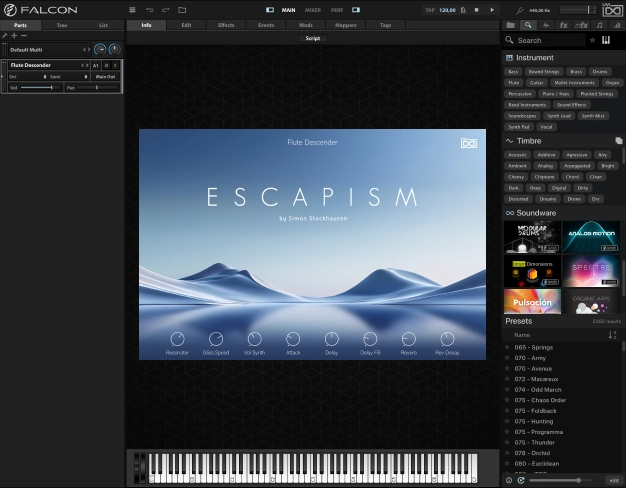Open the Main Out output dropdown

click(x=105, y=76)
